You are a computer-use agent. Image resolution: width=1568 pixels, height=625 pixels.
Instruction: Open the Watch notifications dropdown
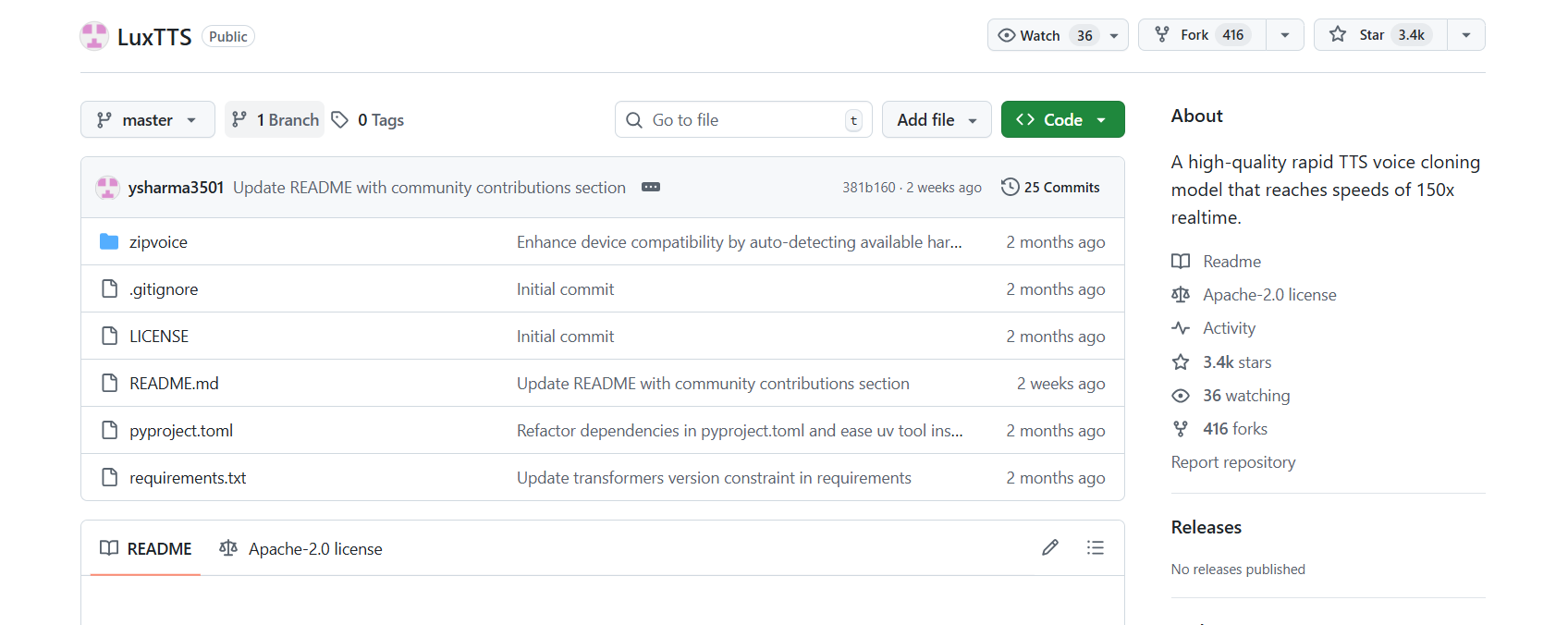coord(1114,36)
